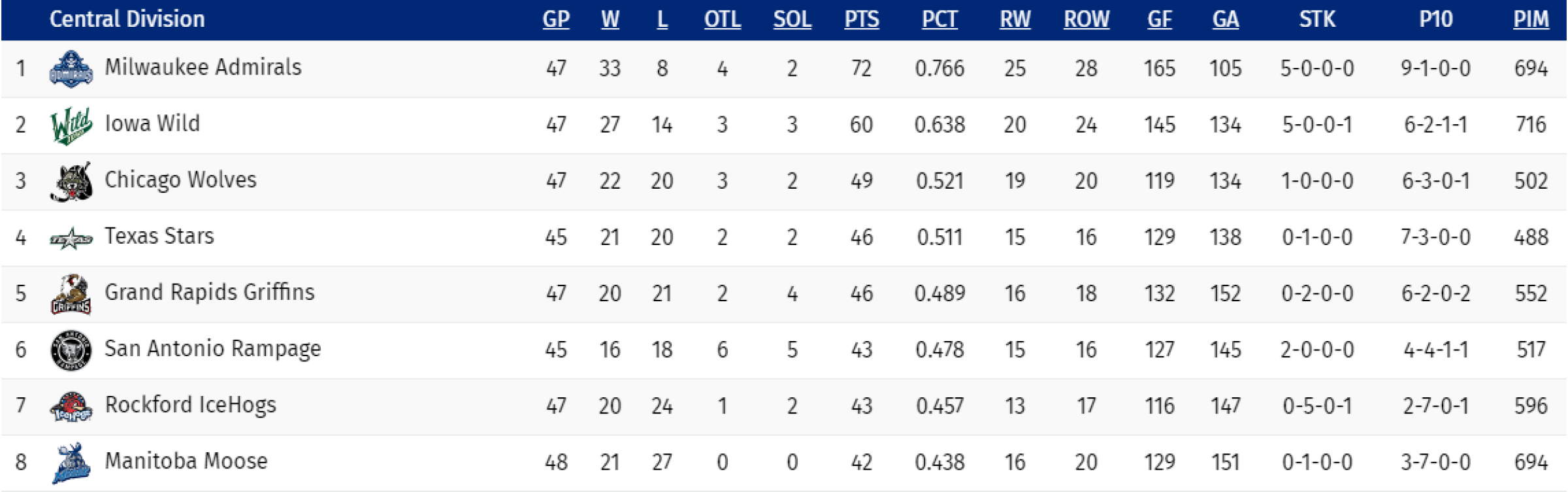1568x492 pixels.
Task: Click the Grand Rapids Griffins logo
Action: [71, 294]
